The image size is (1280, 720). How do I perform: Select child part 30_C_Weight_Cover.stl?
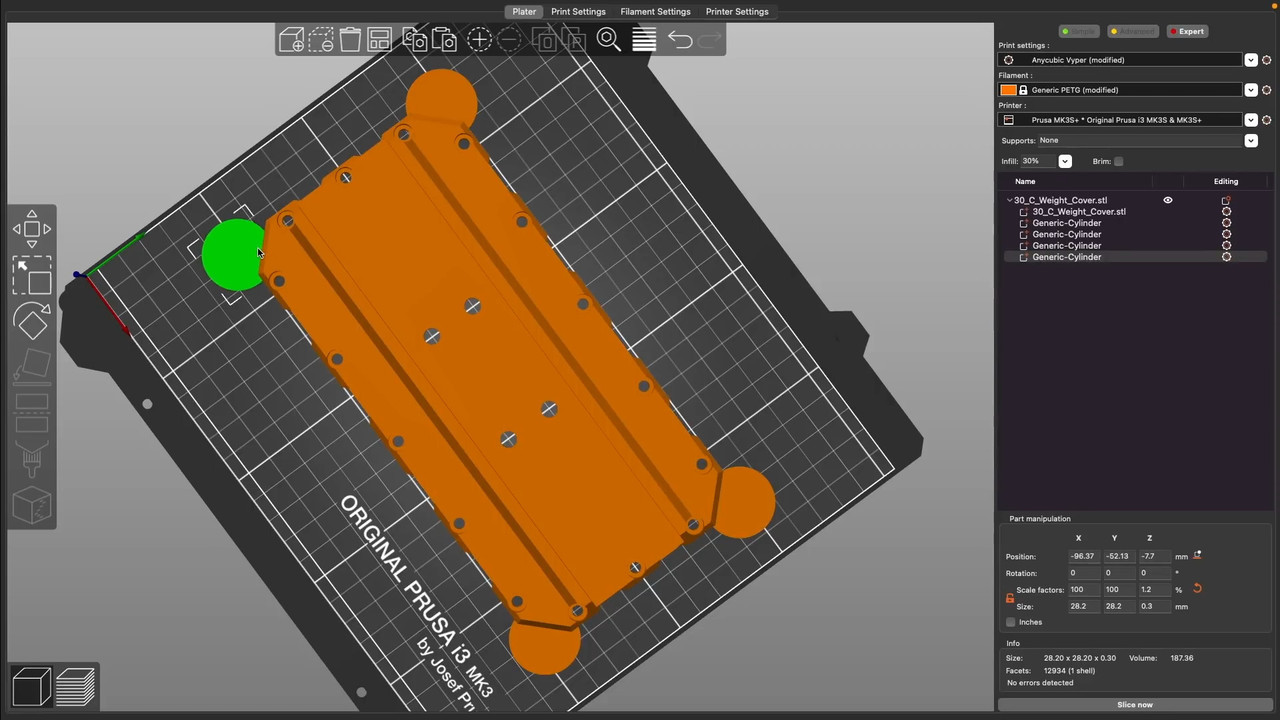click(x=1079, y=212)
